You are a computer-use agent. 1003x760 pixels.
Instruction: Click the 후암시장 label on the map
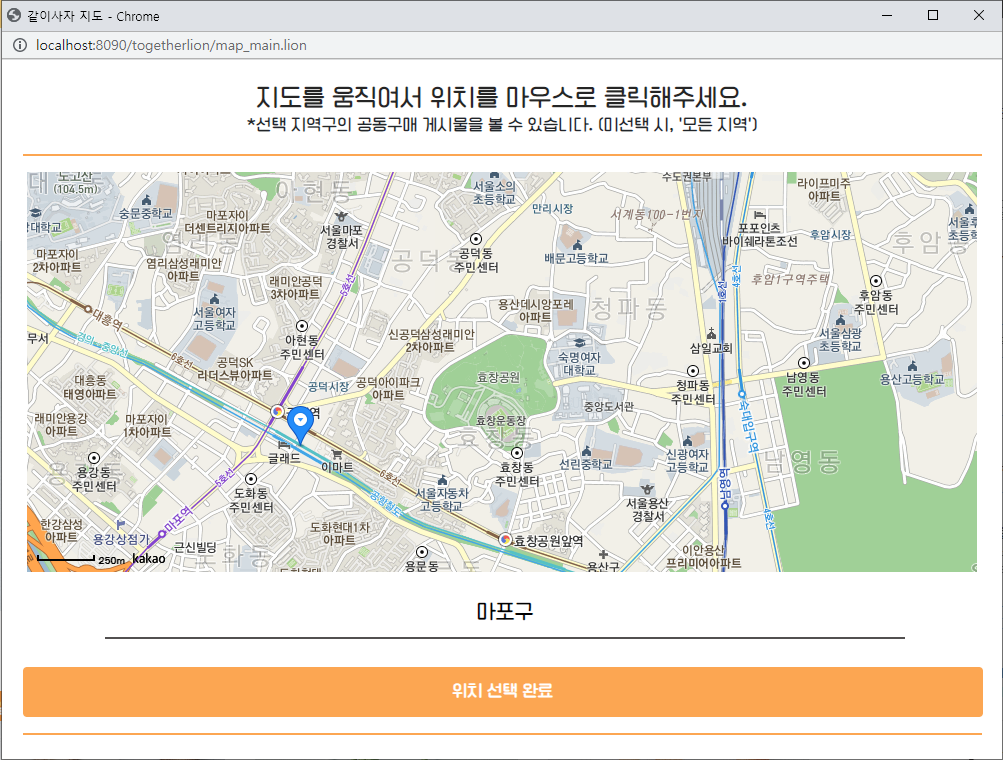click(830, 235)
